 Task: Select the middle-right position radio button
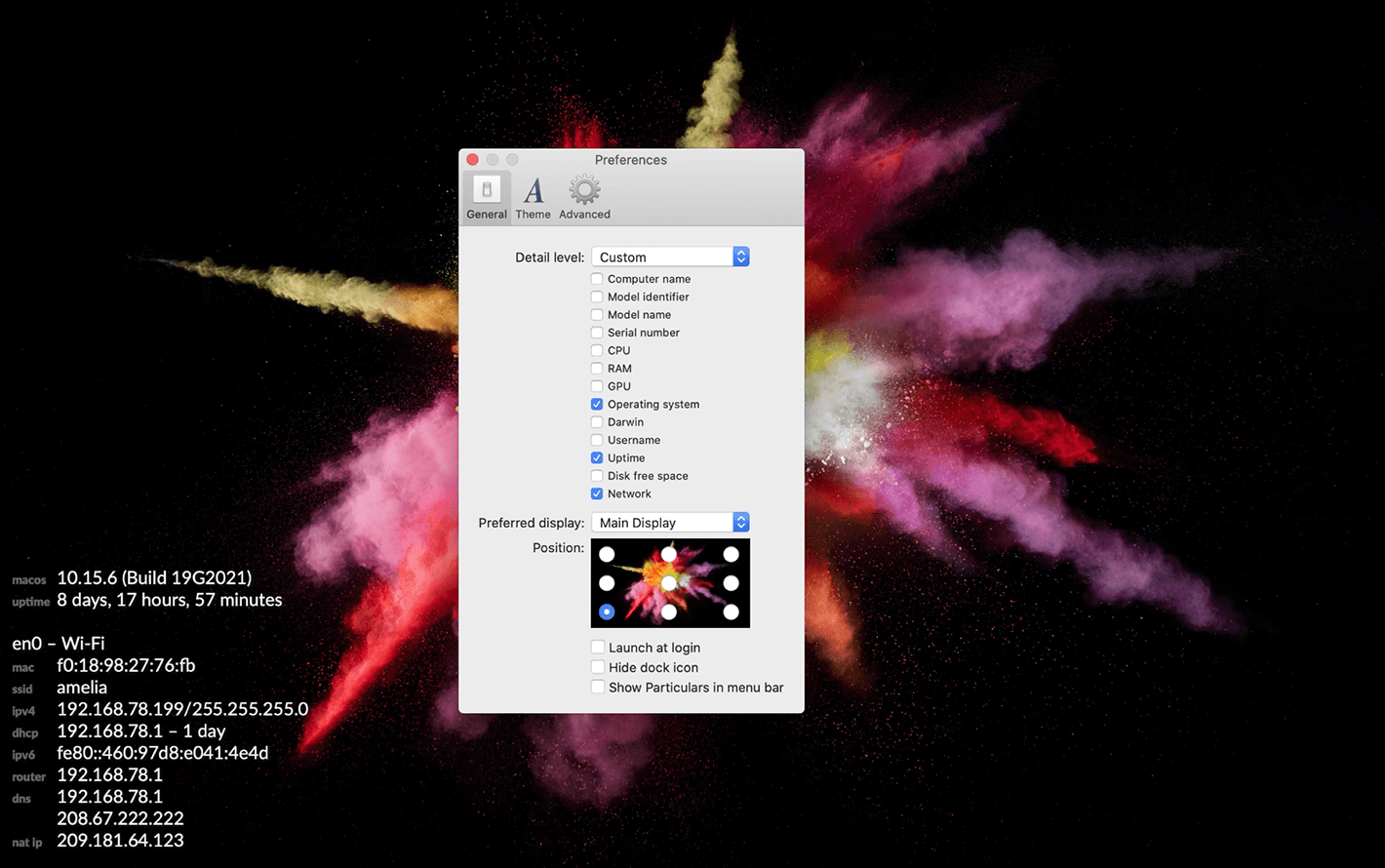pyautogui.click(x=731, y=583)
